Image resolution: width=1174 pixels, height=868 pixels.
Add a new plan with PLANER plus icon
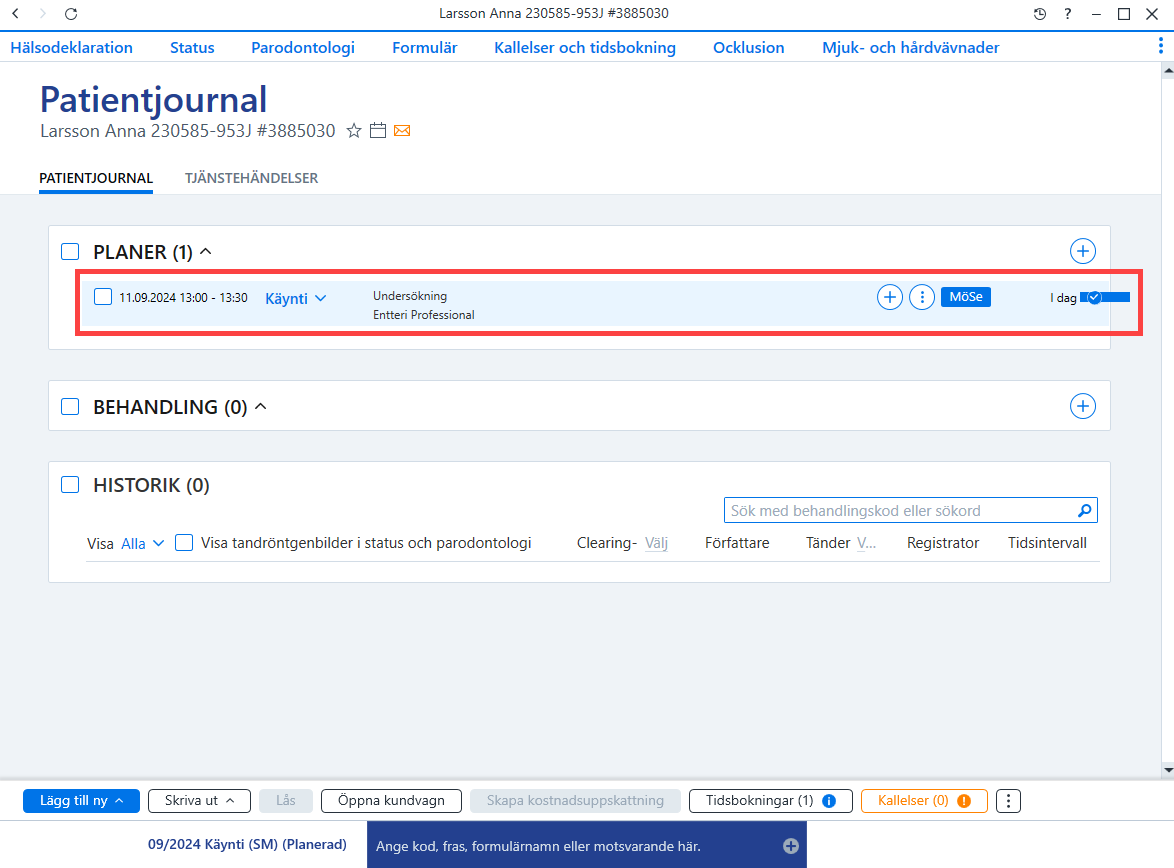(x=1083, y=251)
